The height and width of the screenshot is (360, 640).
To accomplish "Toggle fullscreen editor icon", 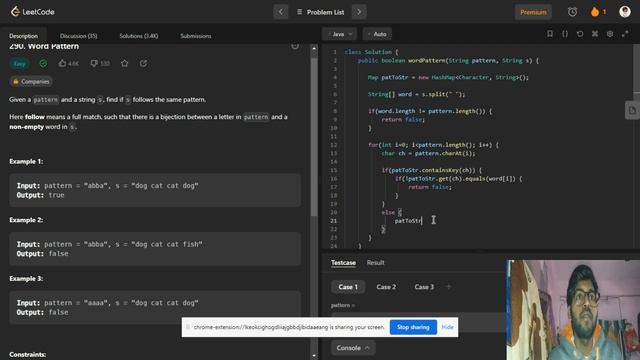I will coord(625,34).
